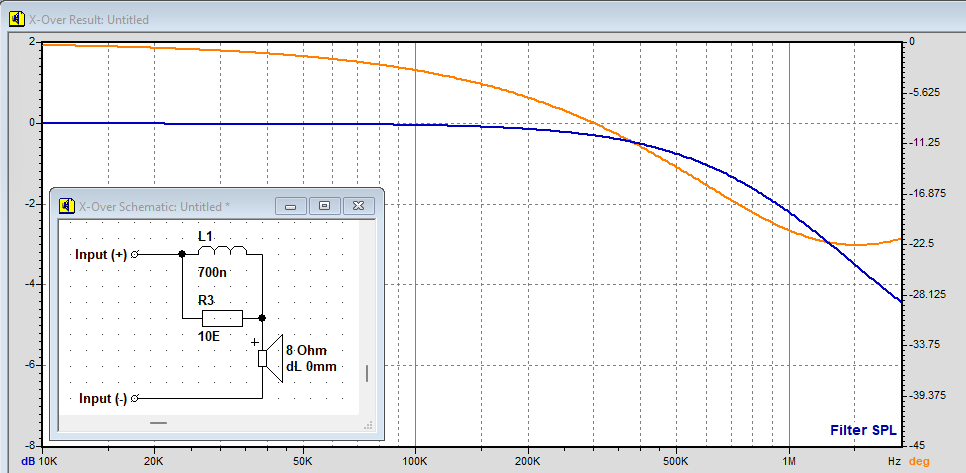This screenshot has height=473, width=966.
Task: Click junction node right of R3
Action: click(x=262, y=318)
